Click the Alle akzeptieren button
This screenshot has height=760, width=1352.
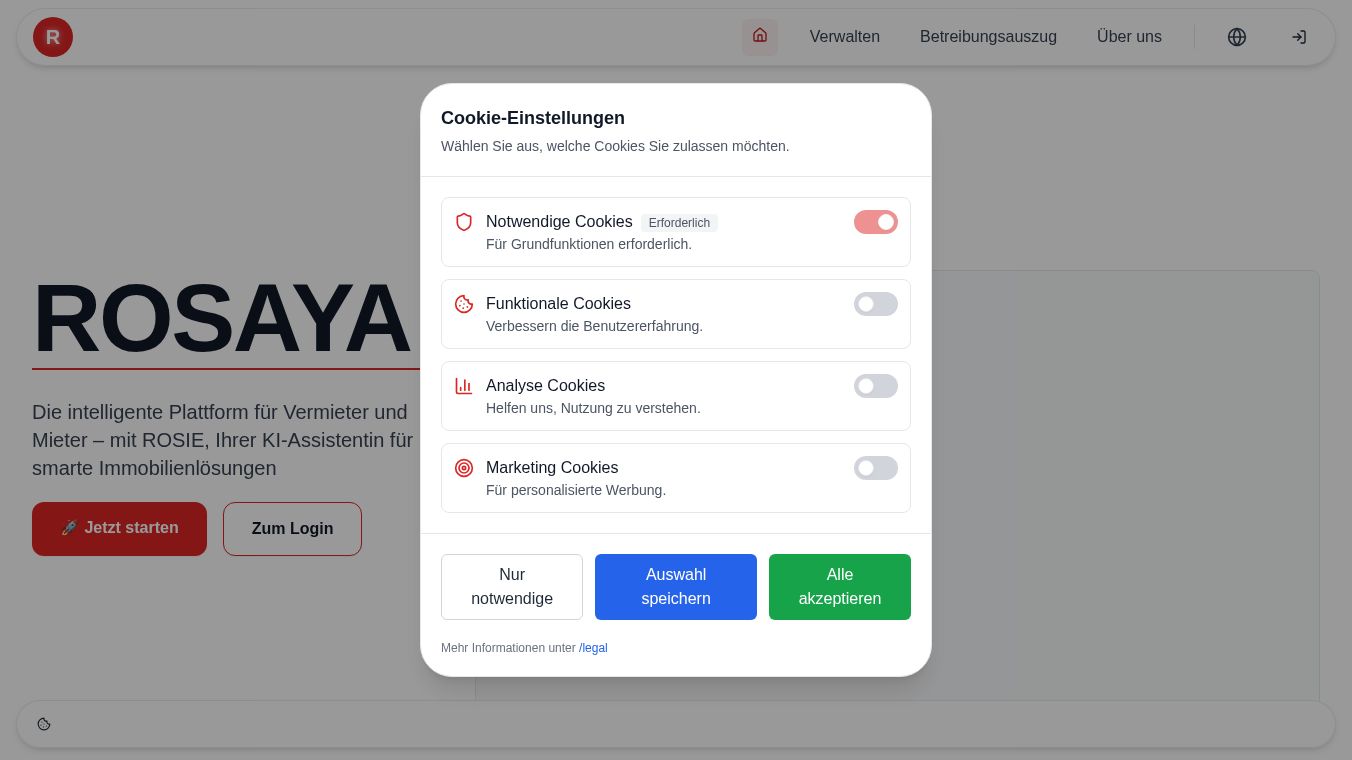coord(840,587)
